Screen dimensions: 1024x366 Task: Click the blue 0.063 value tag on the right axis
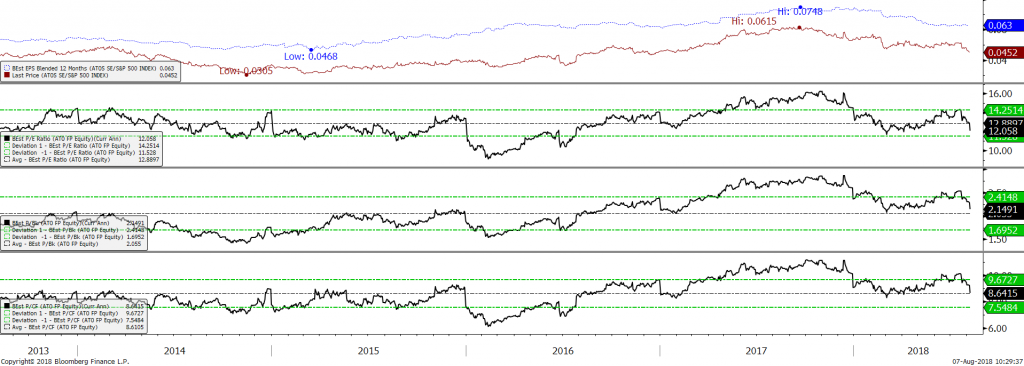pyautogui.click(x=1003, y=26)
